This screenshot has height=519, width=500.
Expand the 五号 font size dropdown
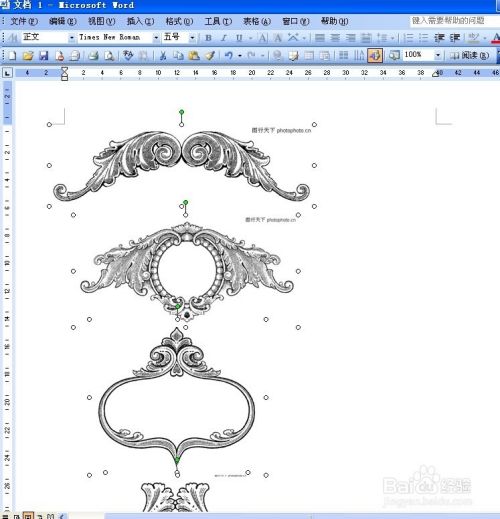coord(192,38)
